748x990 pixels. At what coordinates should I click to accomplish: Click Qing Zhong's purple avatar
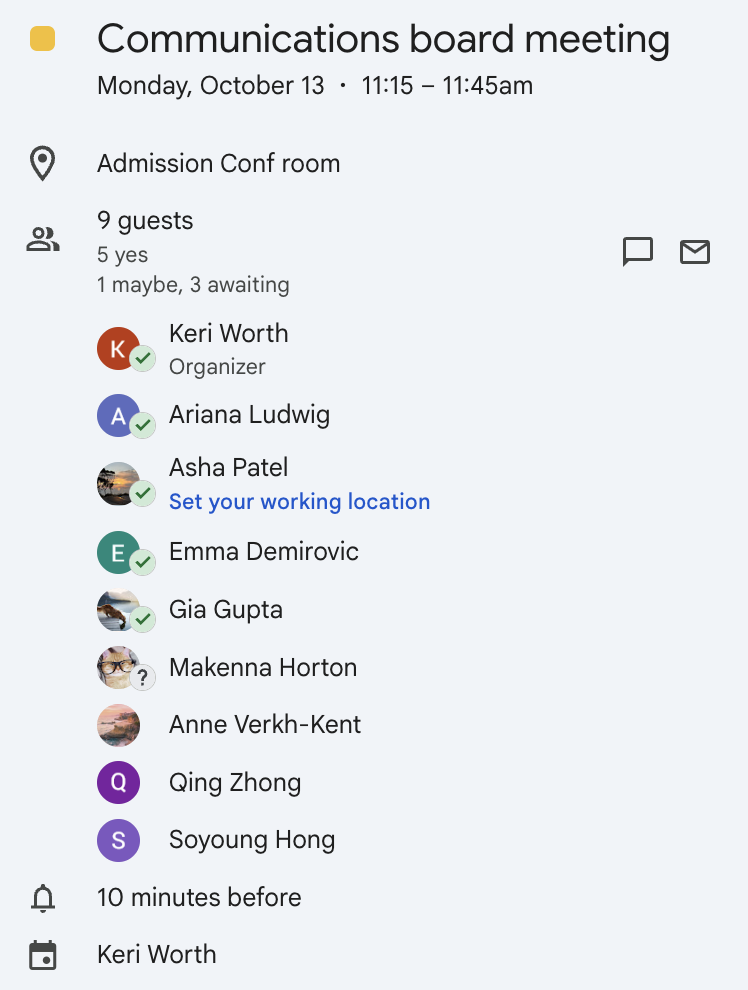118,783
